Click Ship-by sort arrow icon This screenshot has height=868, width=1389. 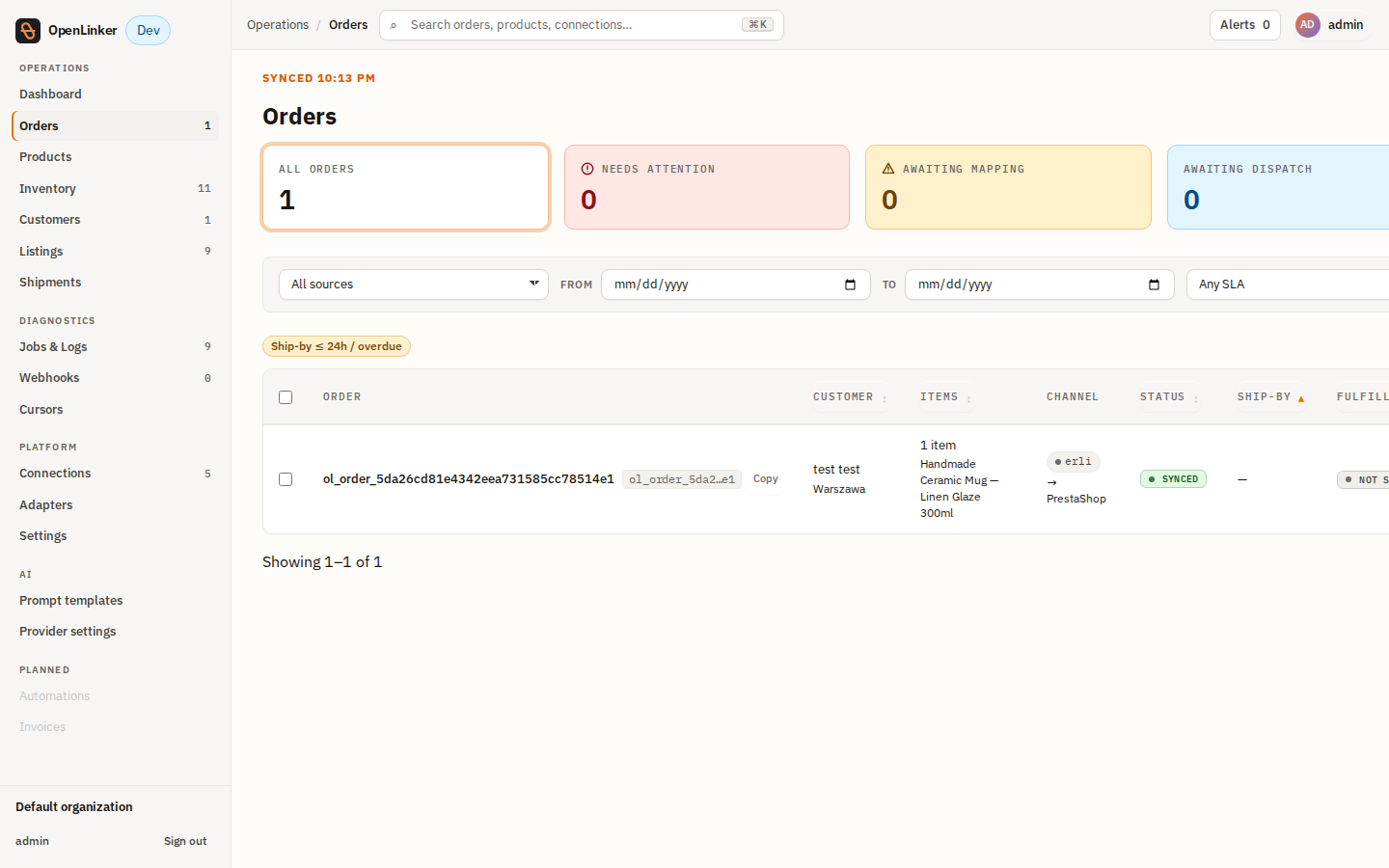(x=1301, y=398)
